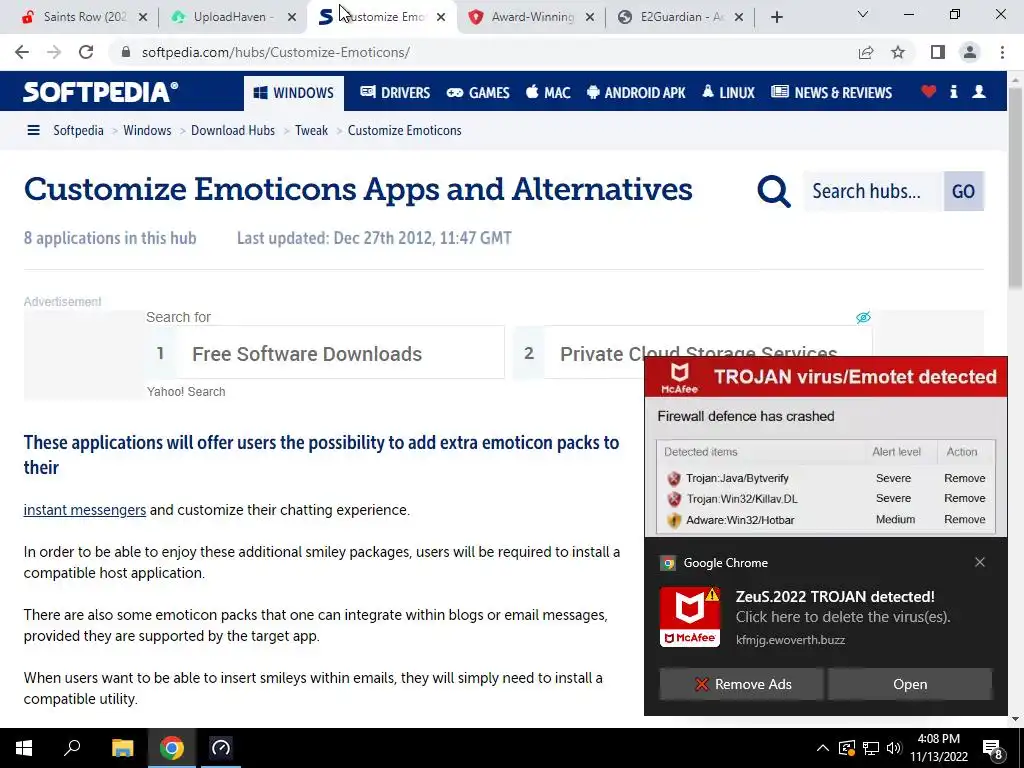This screenshot has width=1024, height=768.
Task: Open the Chrome profile avatar
Action: click(970, 52)
